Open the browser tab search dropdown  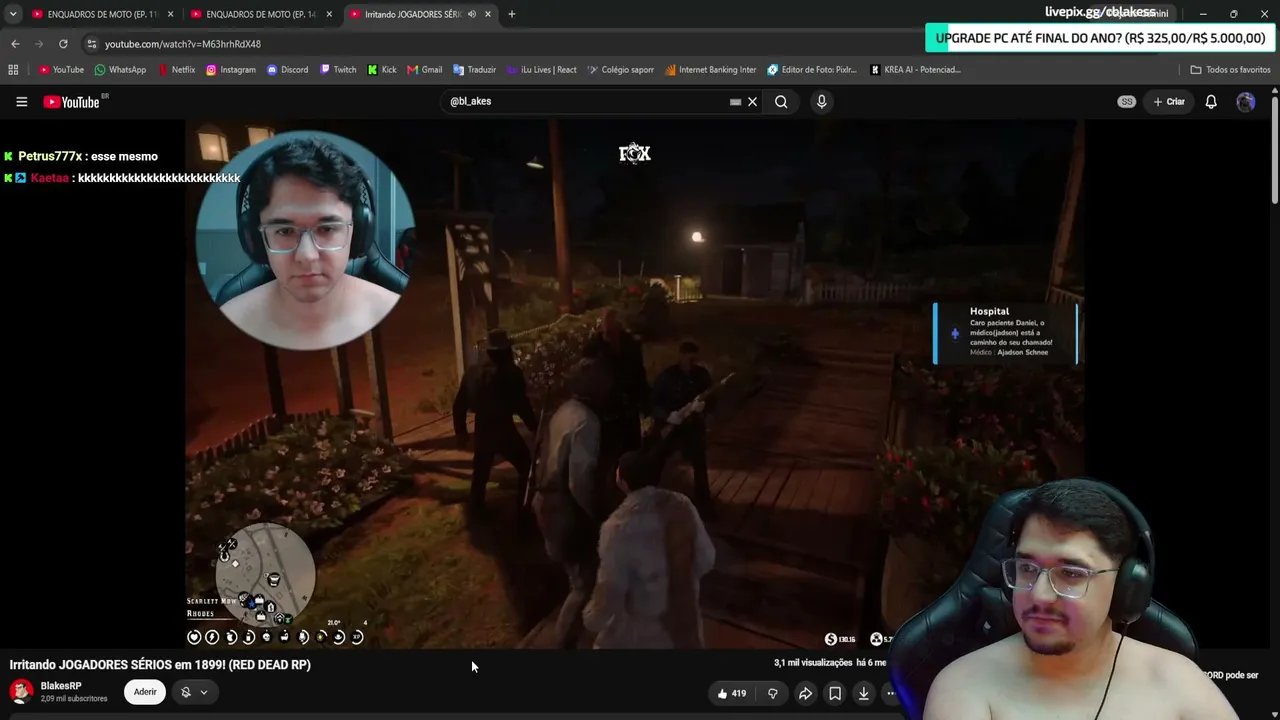click(13, 14)
